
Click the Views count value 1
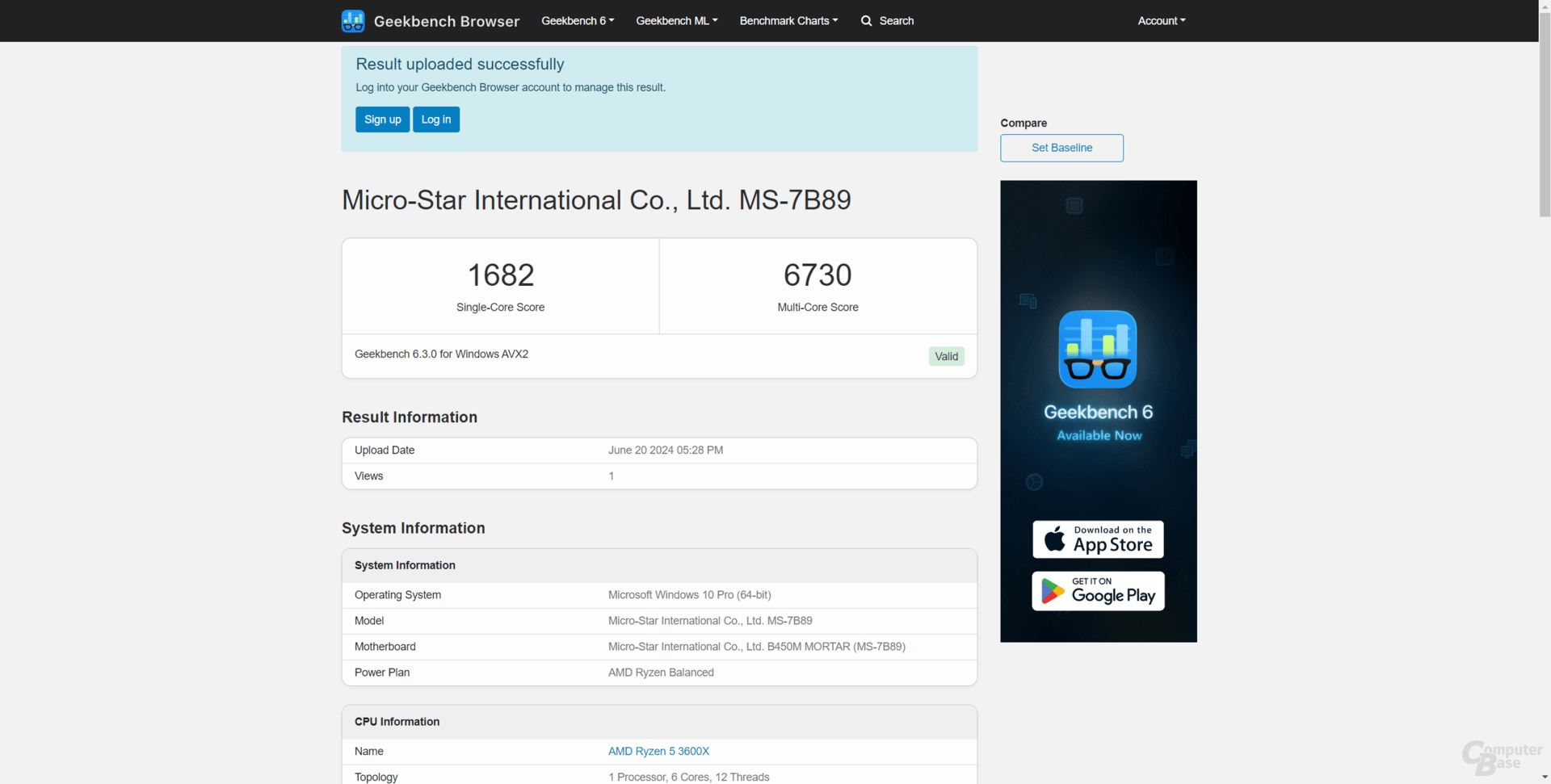[x=612, y=476]
